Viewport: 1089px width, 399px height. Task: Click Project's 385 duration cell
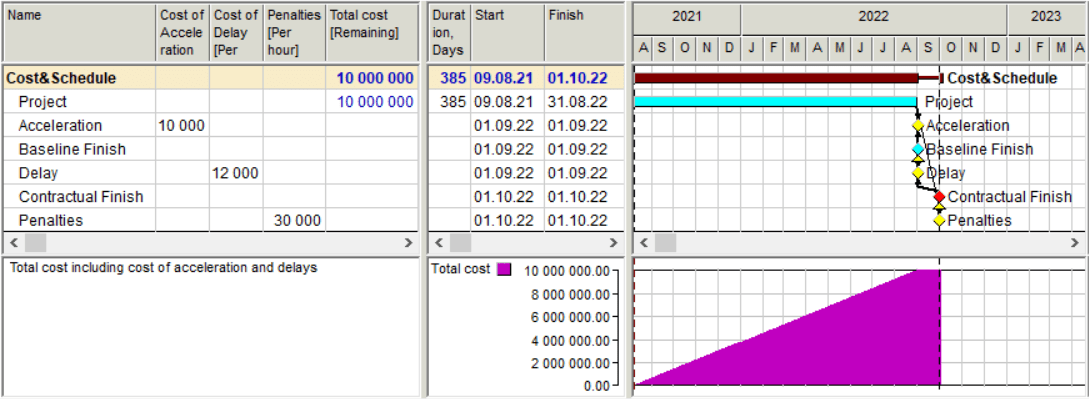coord(449,102)
